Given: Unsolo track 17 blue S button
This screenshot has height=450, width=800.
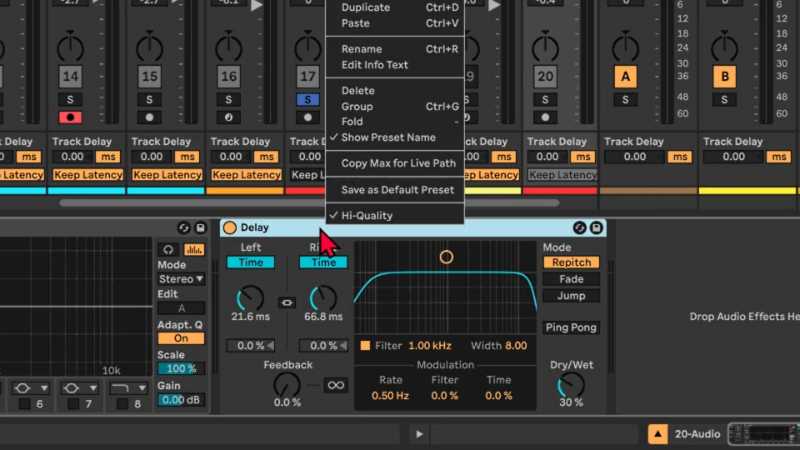Looking at the screenshot, I should click(x=308, y=99).
